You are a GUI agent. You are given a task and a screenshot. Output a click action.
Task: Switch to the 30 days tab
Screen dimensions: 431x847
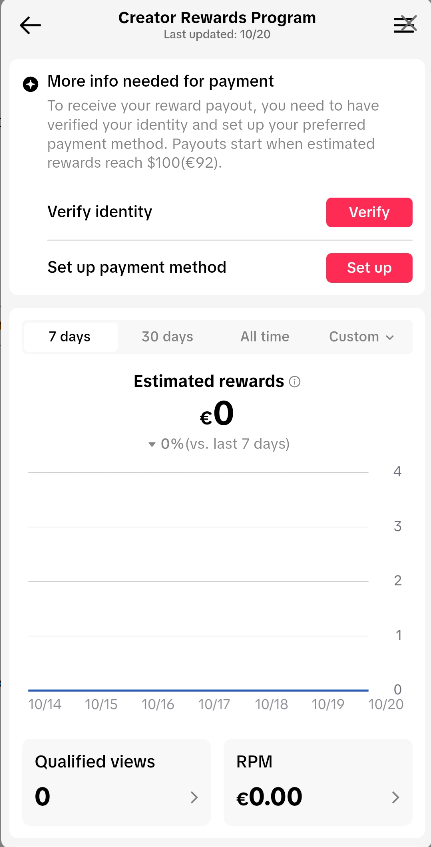tap(167, 337)
